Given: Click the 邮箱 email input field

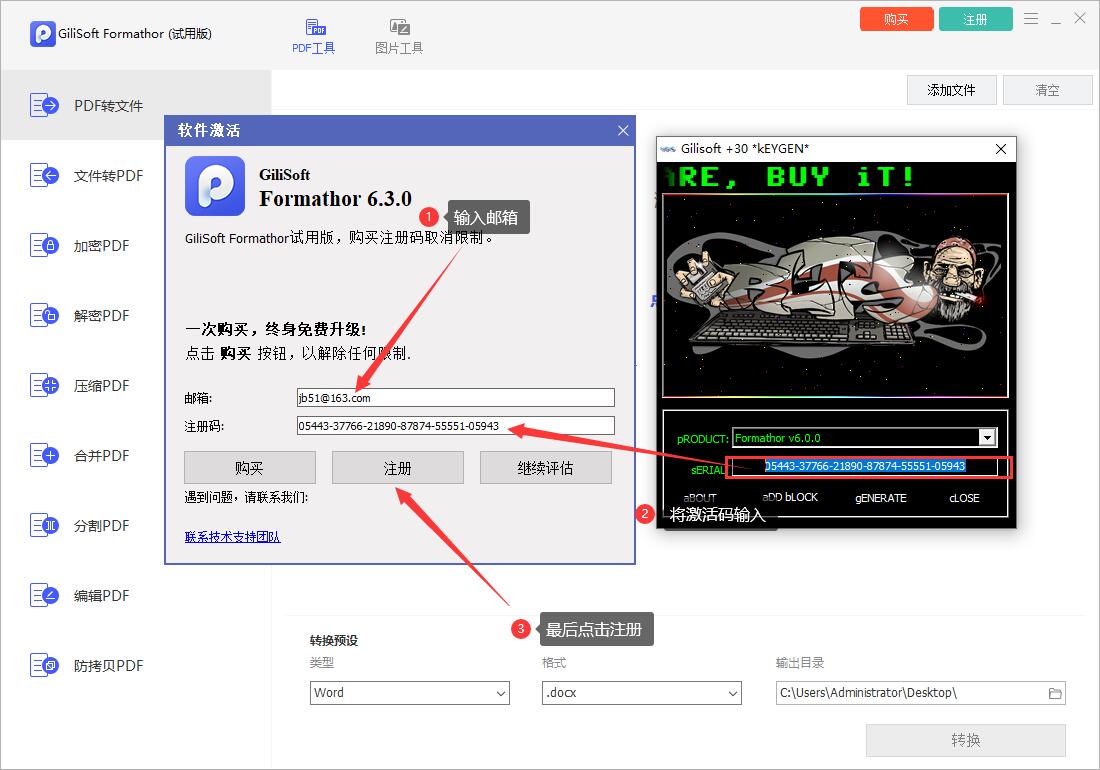Looking at the screenshot, I should (455, 397).
